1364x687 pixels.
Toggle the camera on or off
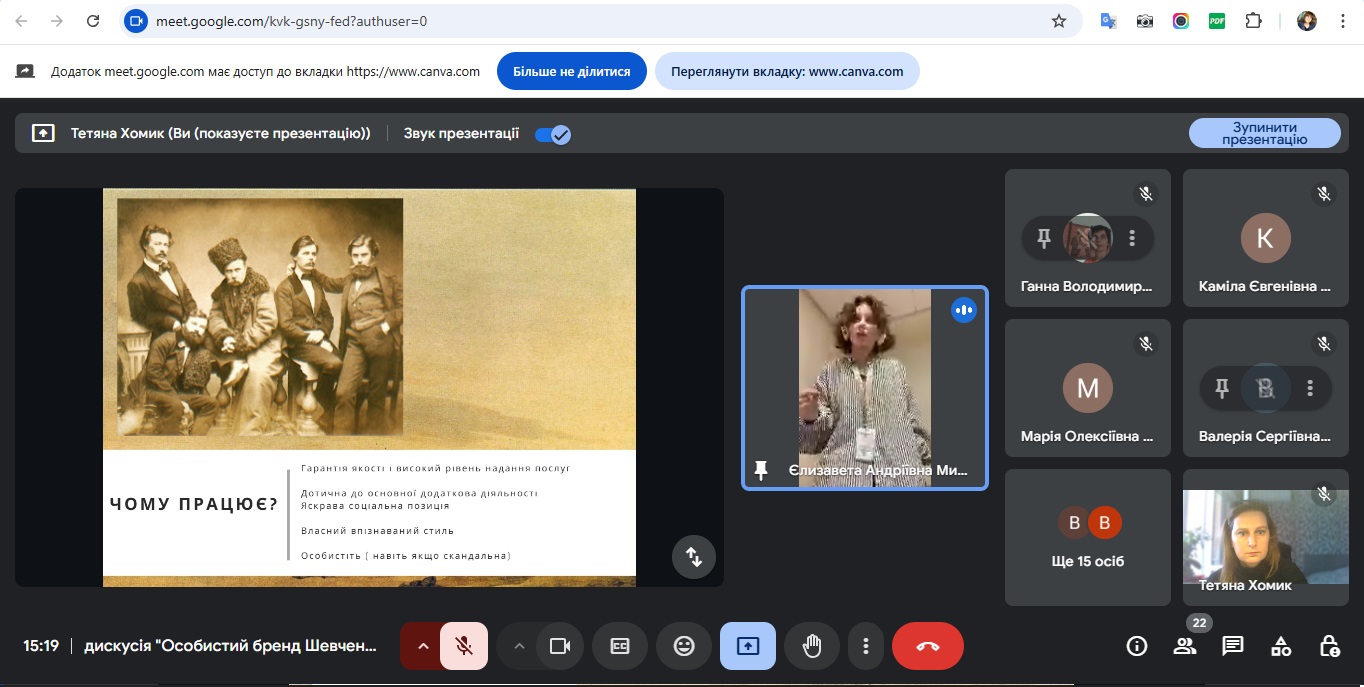pyautogui.click(x=560, y=646)
